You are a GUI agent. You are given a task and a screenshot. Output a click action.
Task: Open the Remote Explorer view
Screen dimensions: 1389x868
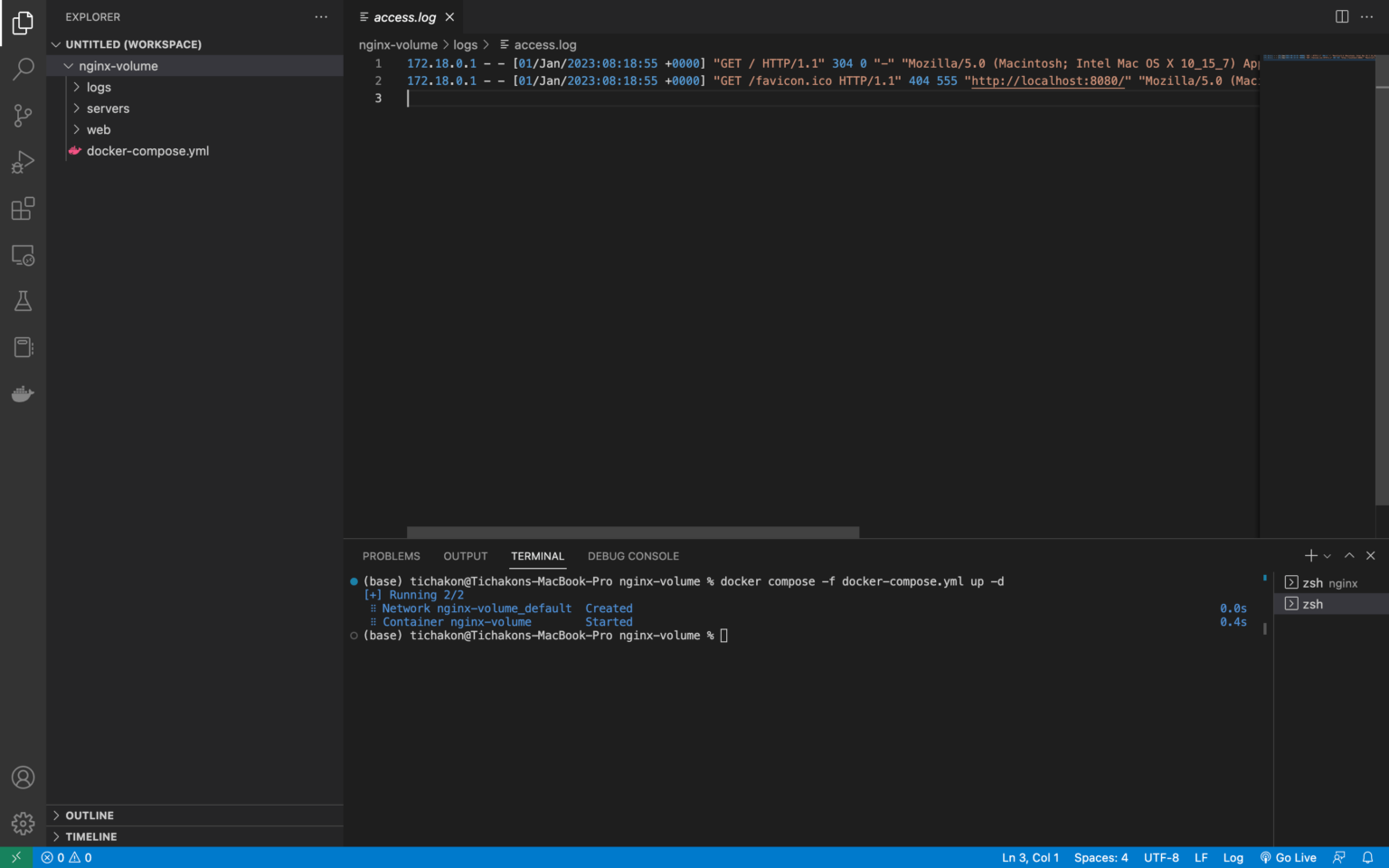[23, 256]
